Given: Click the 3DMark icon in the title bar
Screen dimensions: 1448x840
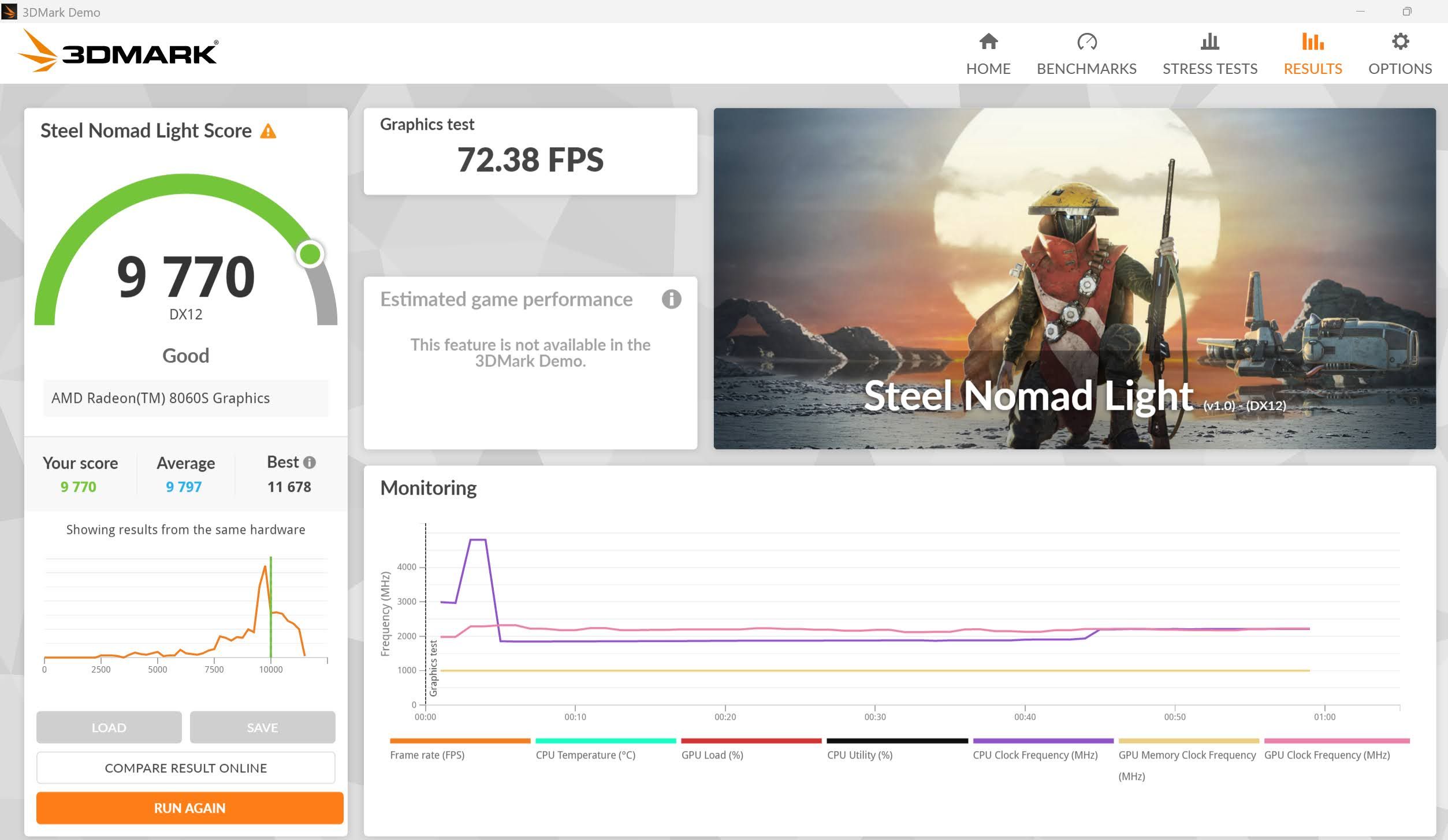Looking at the screenshot, I should point(10,12).
